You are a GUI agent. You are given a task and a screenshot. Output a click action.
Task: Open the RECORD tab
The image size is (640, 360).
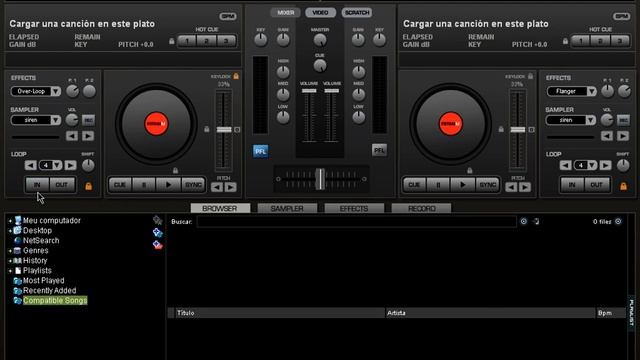[421, 209]
